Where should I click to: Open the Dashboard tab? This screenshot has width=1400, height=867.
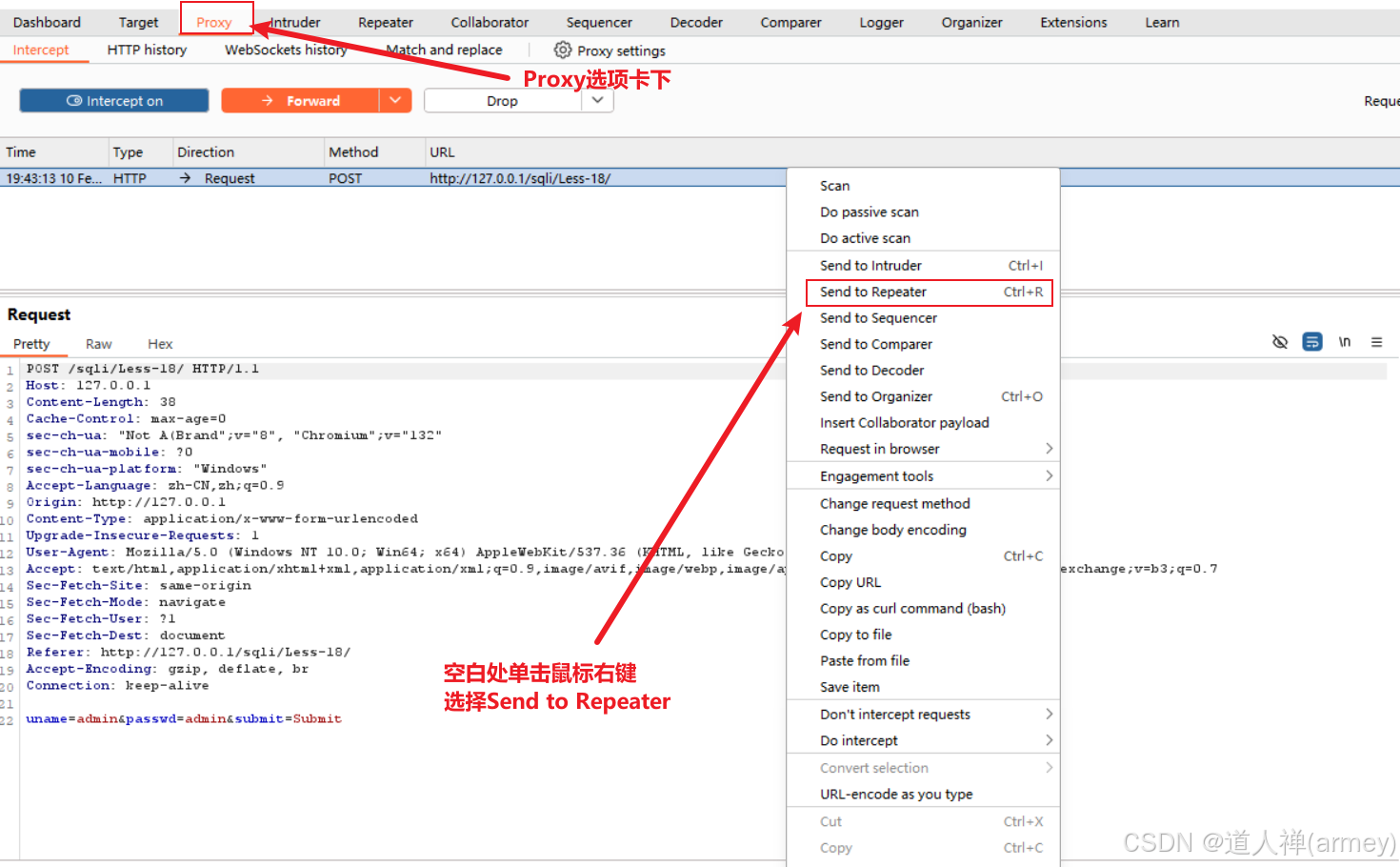(47, 22)
